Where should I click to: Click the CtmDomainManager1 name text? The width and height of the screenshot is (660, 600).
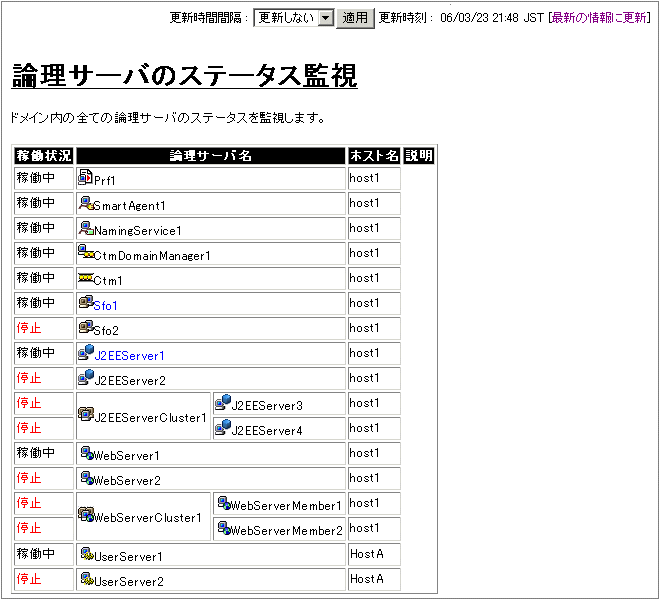click(152, 256)
